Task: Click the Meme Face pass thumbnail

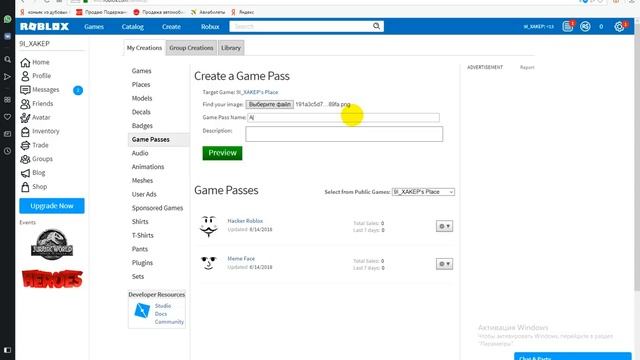Action: [x=209, y=263]
